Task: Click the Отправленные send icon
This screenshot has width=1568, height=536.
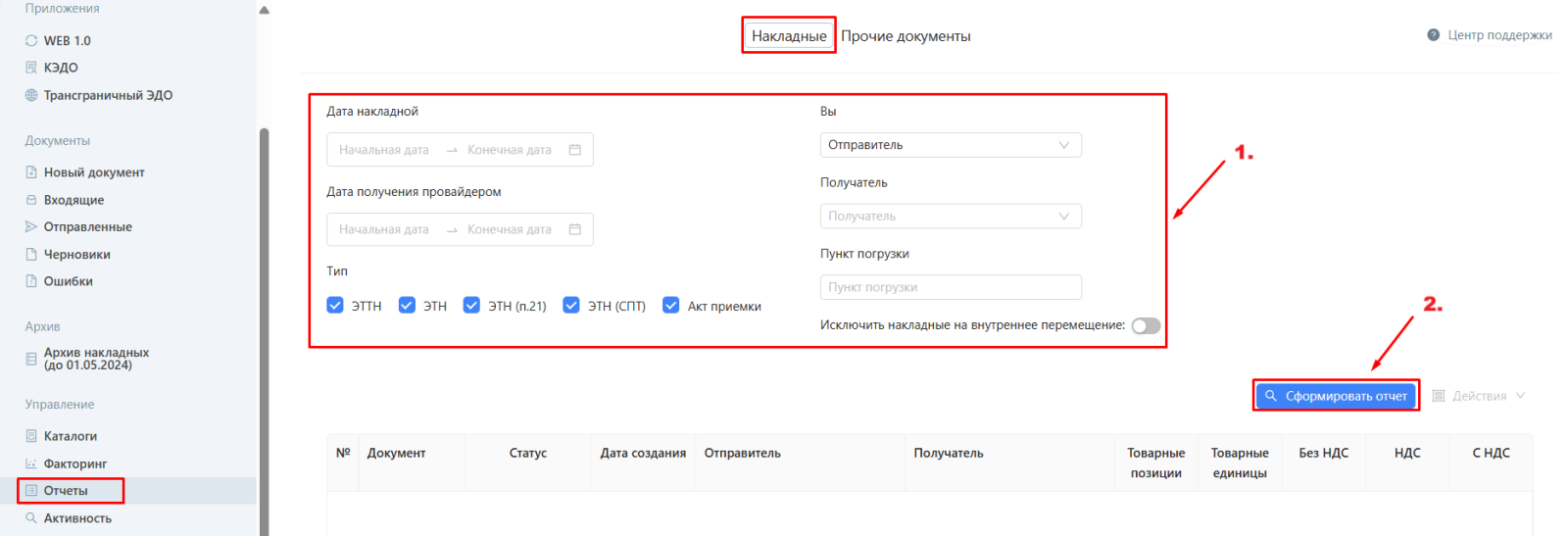Action: coord(31,226)
